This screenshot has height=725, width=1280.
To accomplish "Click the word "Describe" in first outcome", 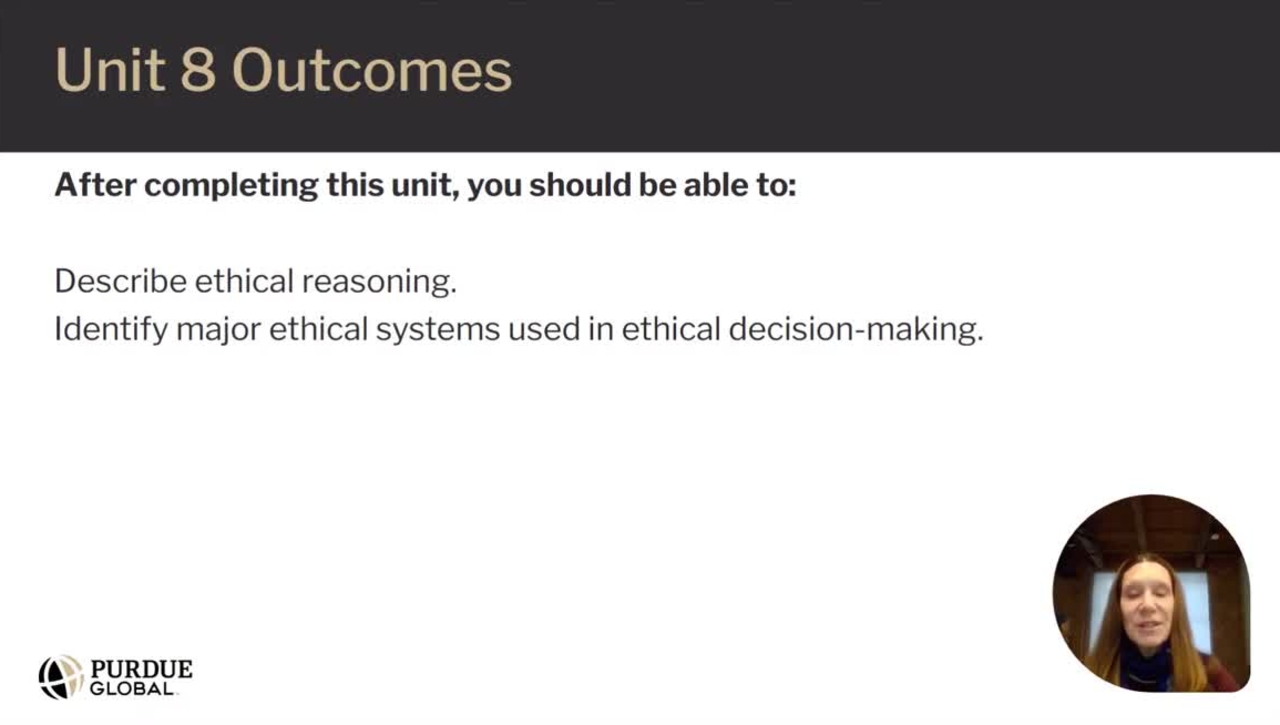I will pyautogui.click(x=120, y=281).
